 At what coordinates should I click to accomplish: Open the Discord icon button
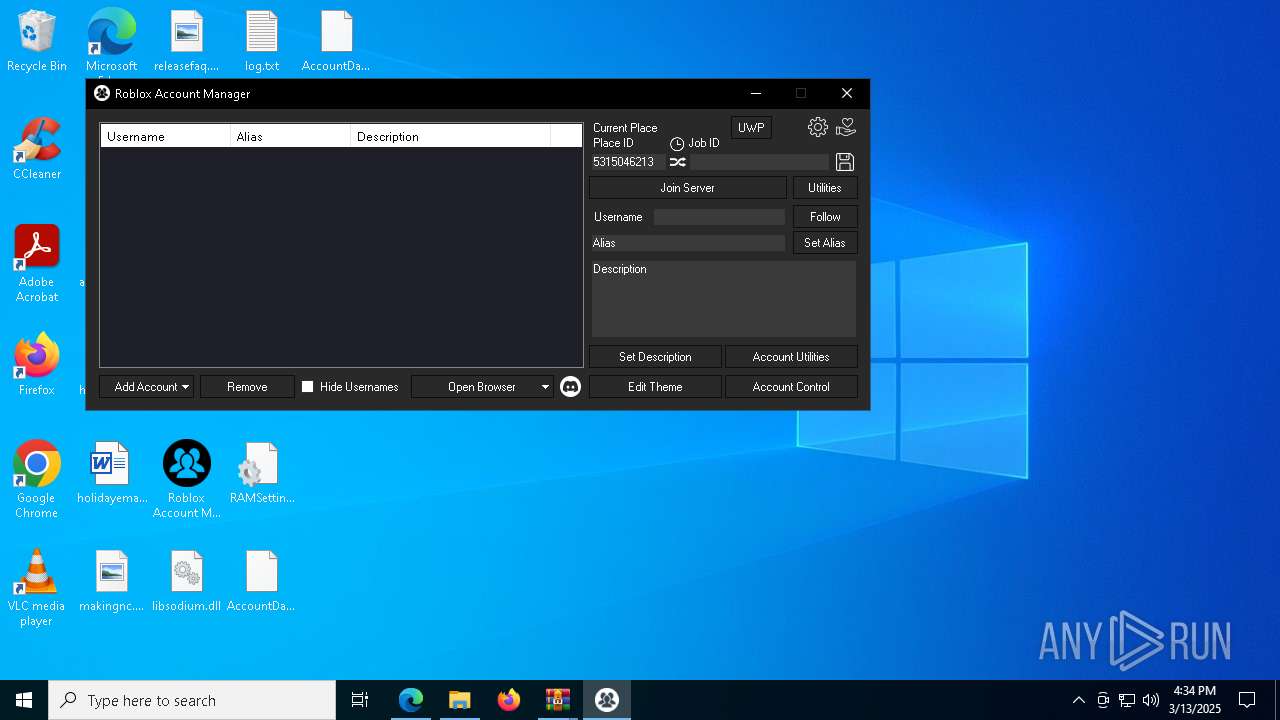[x=570, y=387]
